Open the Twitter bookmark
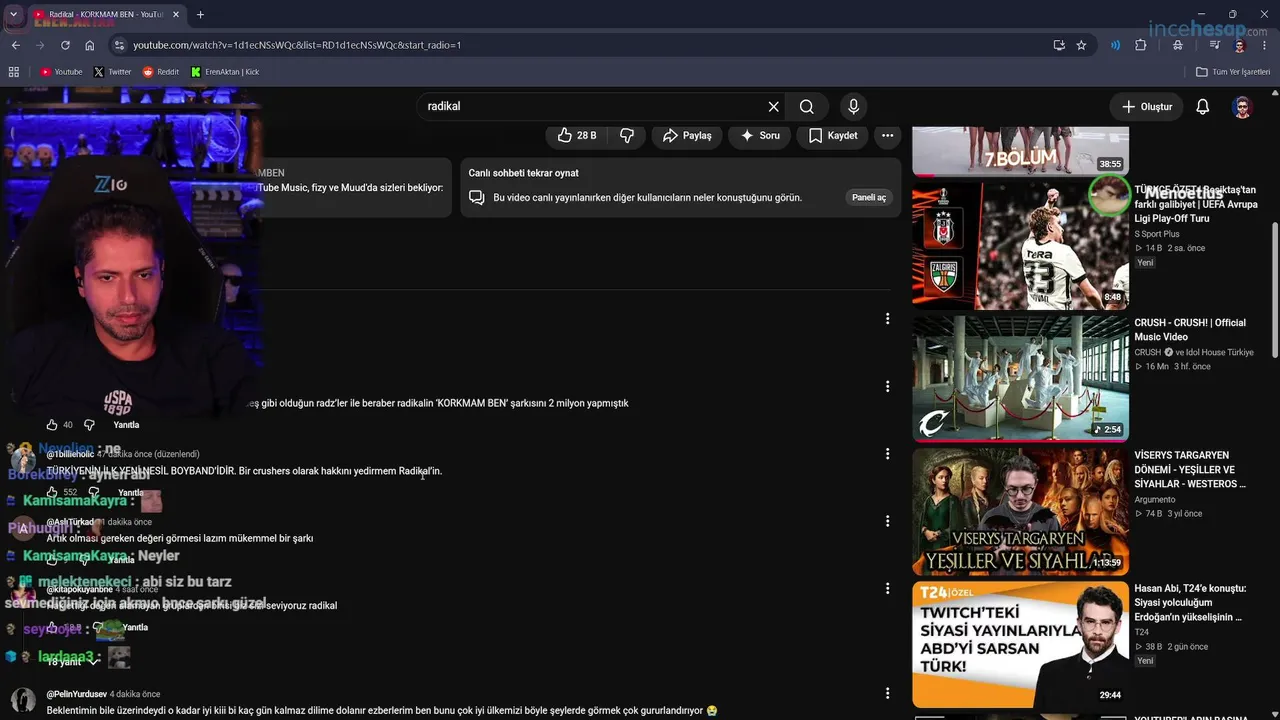This screenshot has width=1280, height=720. click(x=112, y=72)
